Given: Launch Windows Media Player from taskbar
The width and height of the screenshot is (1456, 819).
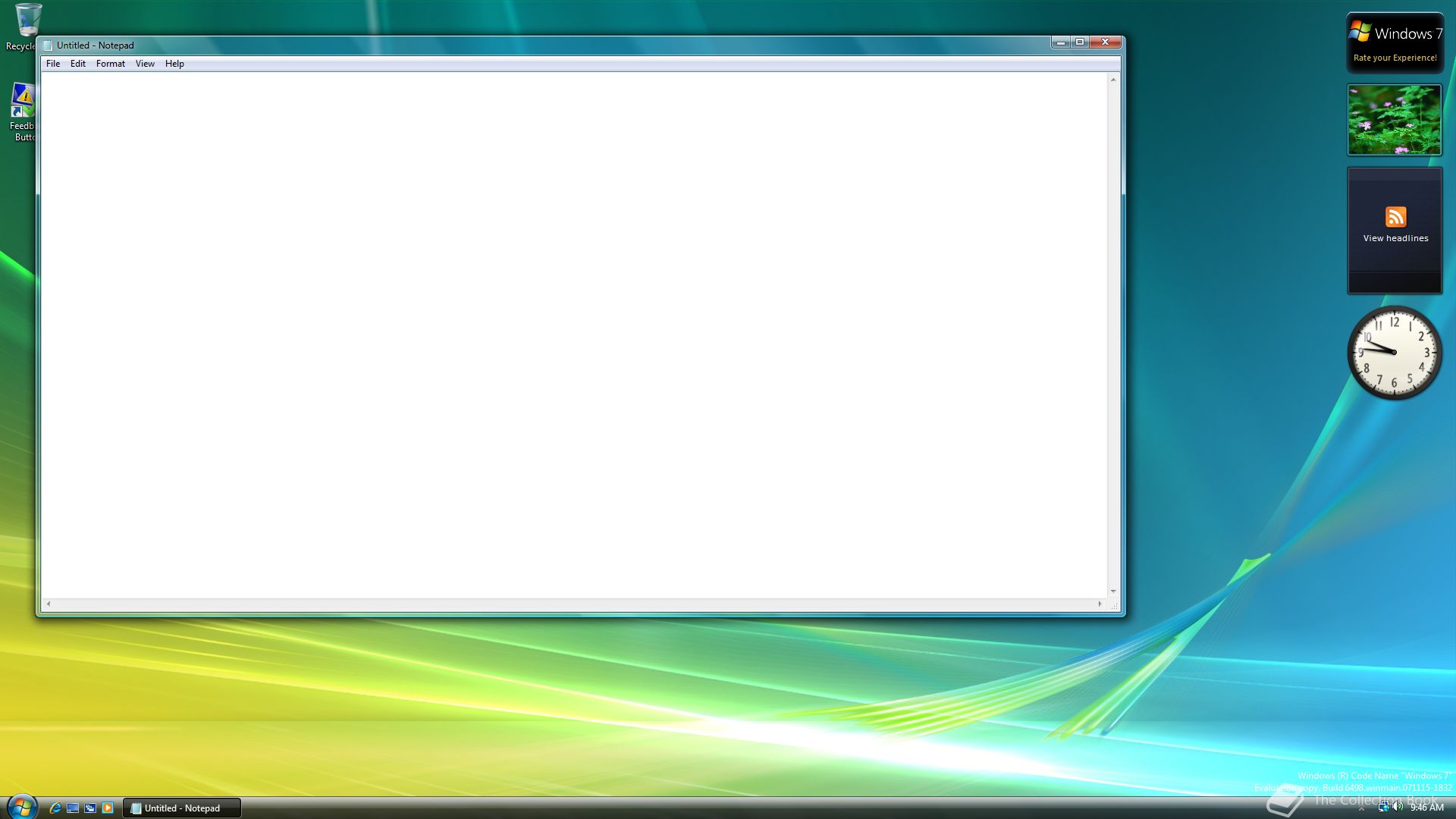Looking at the screenshot, I should [x=108, y=808].
